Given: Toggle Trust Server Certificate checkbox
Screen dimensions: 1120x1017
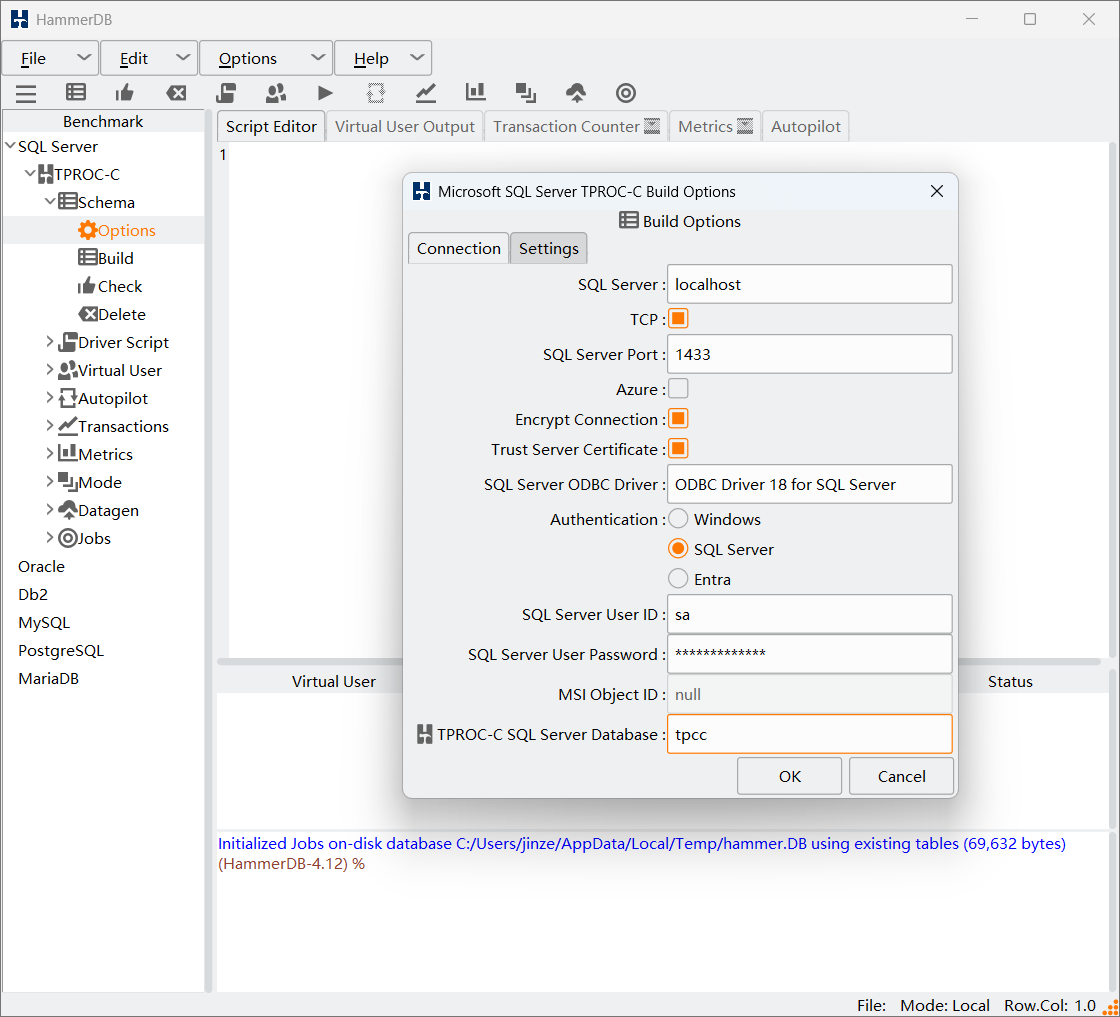Looking at the screenshot, I should pos(678,449).
